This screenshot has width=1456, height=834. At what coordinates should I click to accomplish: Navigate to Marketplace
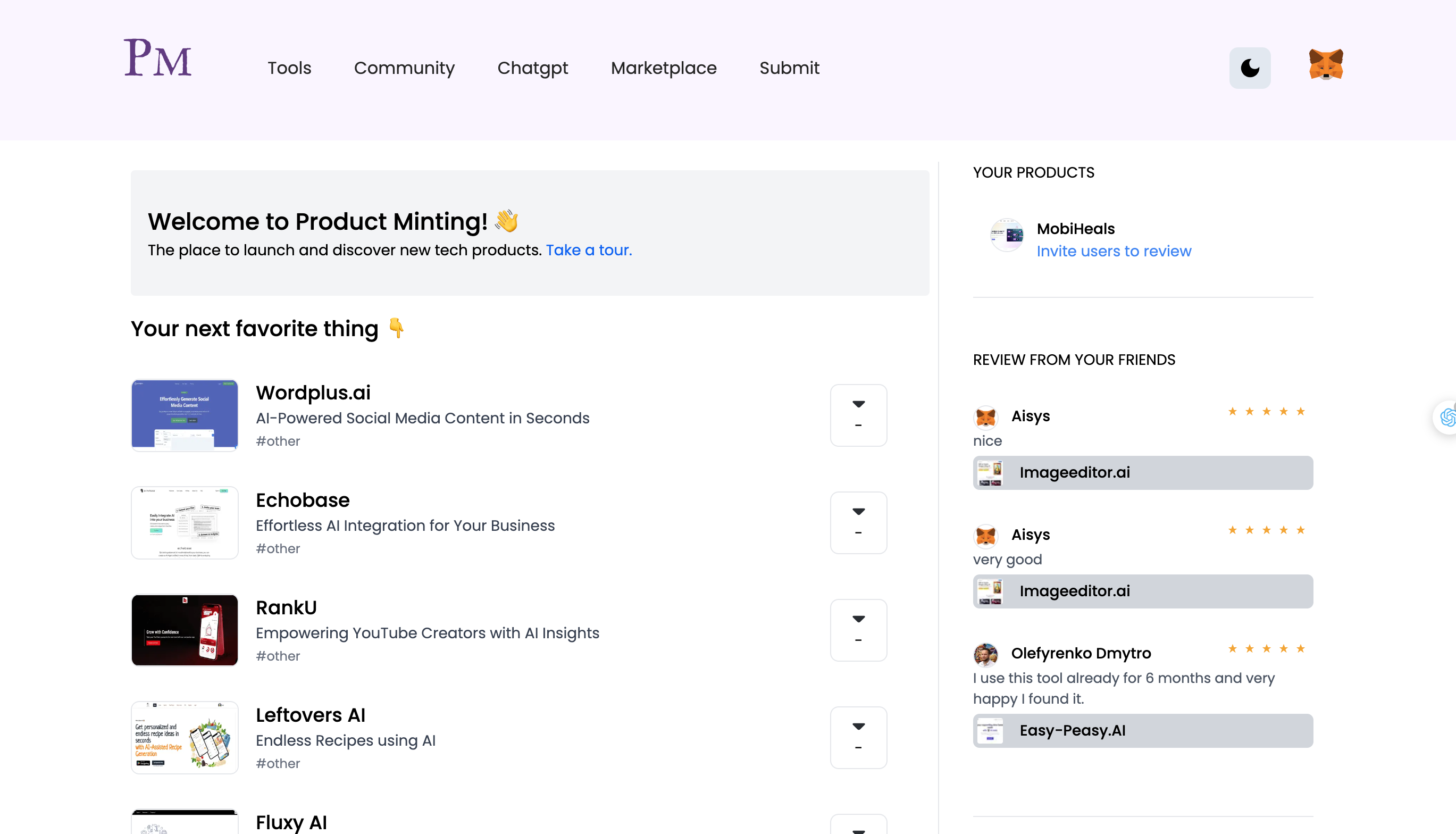click(x=664, y=68)
